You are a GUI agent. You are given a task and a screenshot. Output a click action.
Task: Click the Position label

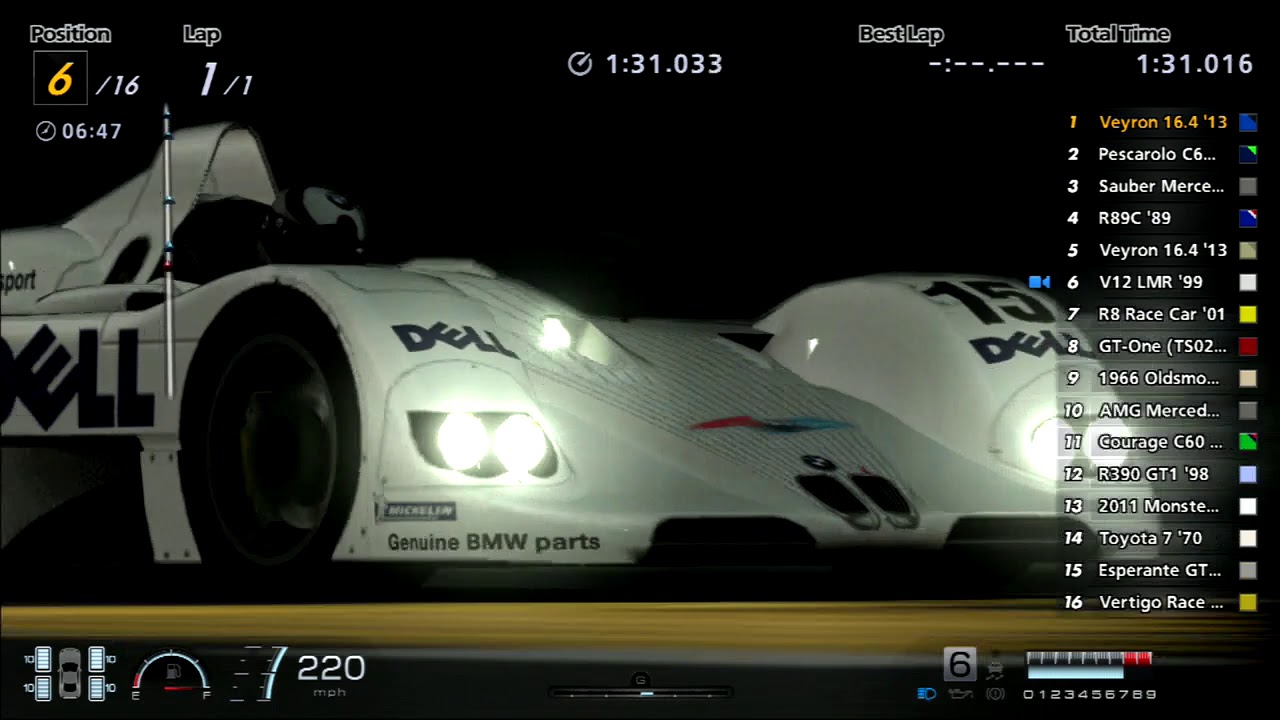(70, 34)
